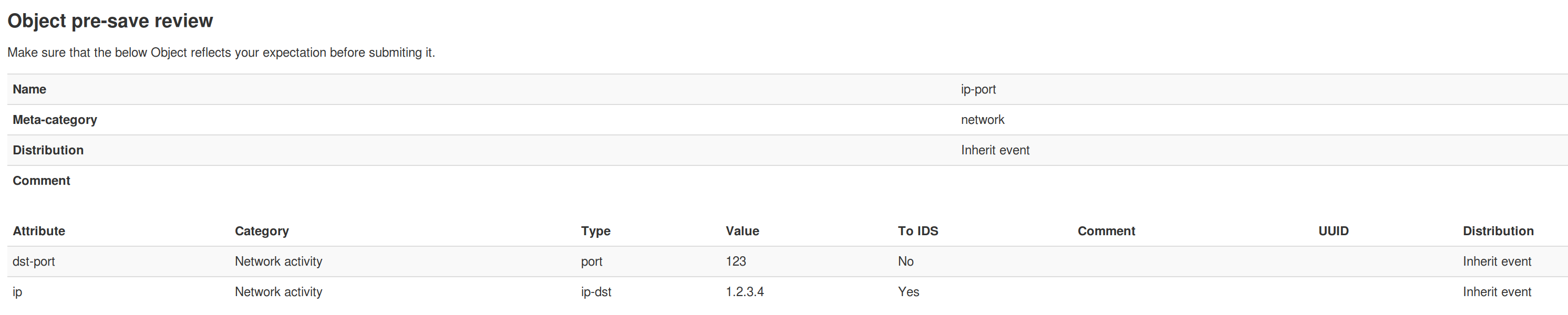Viewport: 1568px width, 315px height.
Task: Click the UUID column header
Action: [1333, 231]
